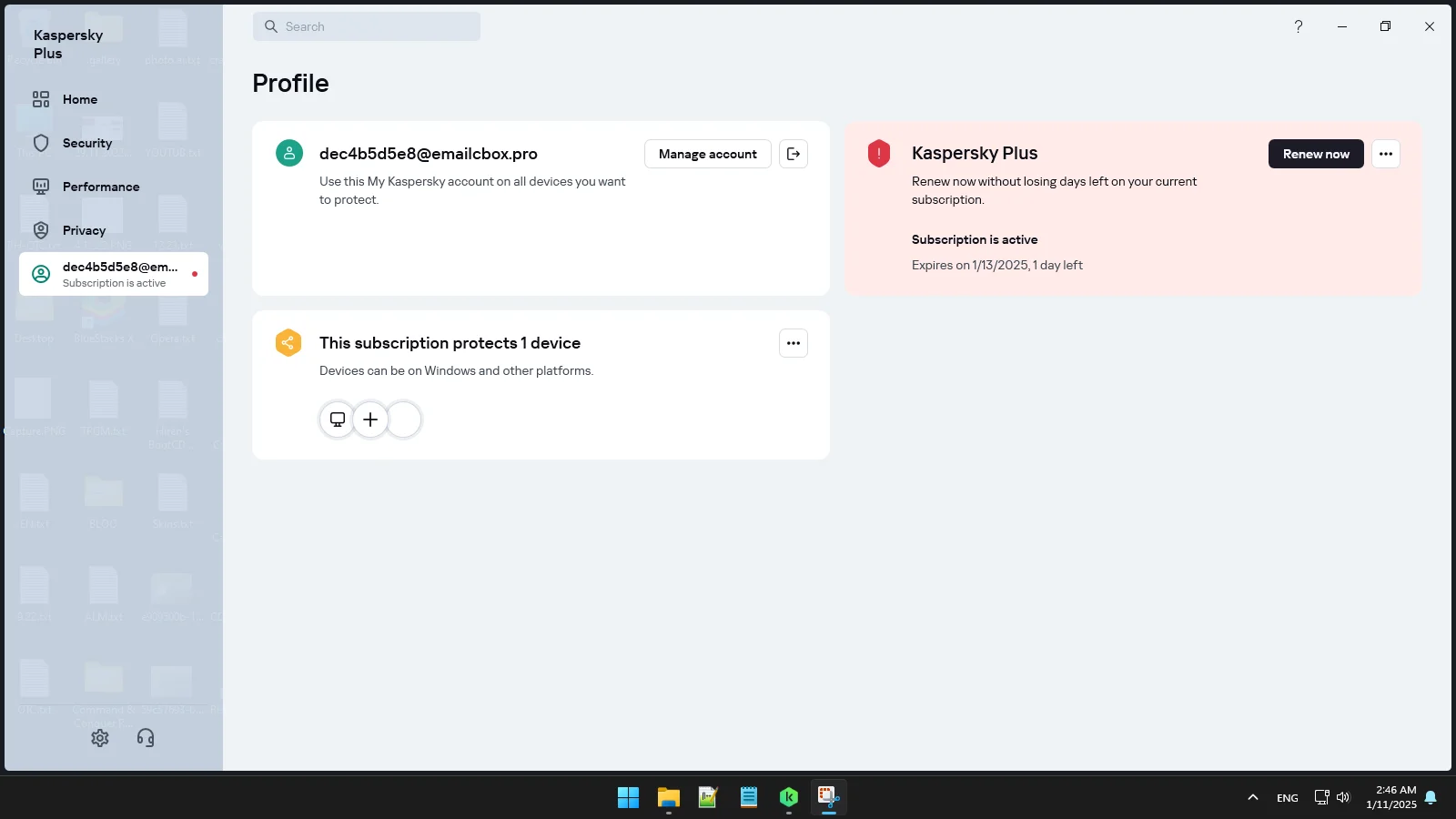This screenshot has width=1456, height=819.
Task: Click the search magnifier icon
Action: 271,26
